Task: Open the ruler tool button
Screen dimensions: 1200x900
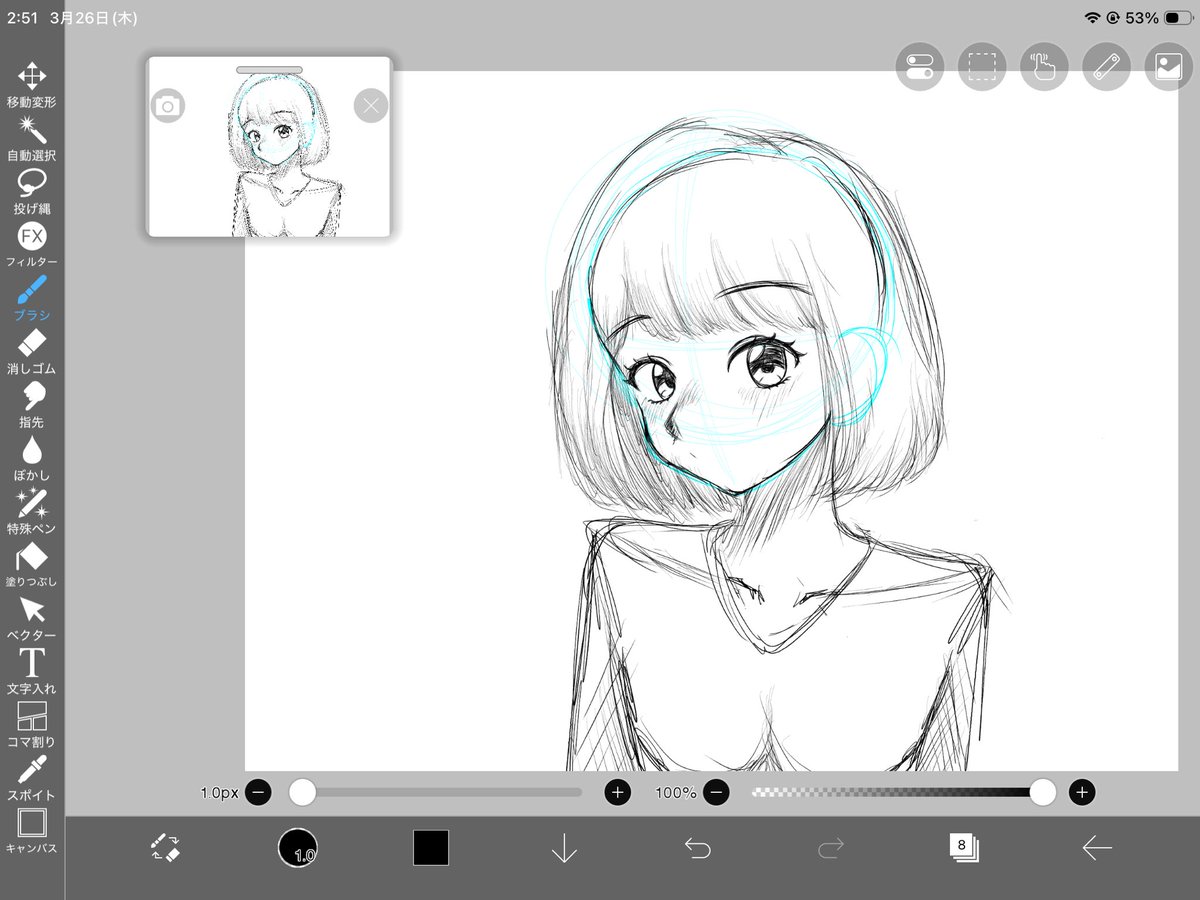Action: [x=1106, y=66]
